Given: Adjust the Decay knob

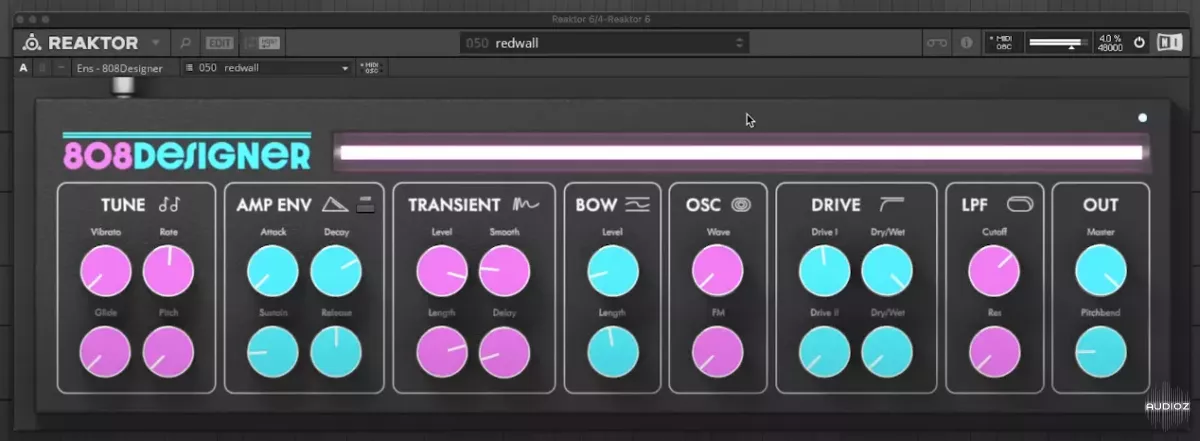Looking at the screenshot, I should tap(335, 272).
